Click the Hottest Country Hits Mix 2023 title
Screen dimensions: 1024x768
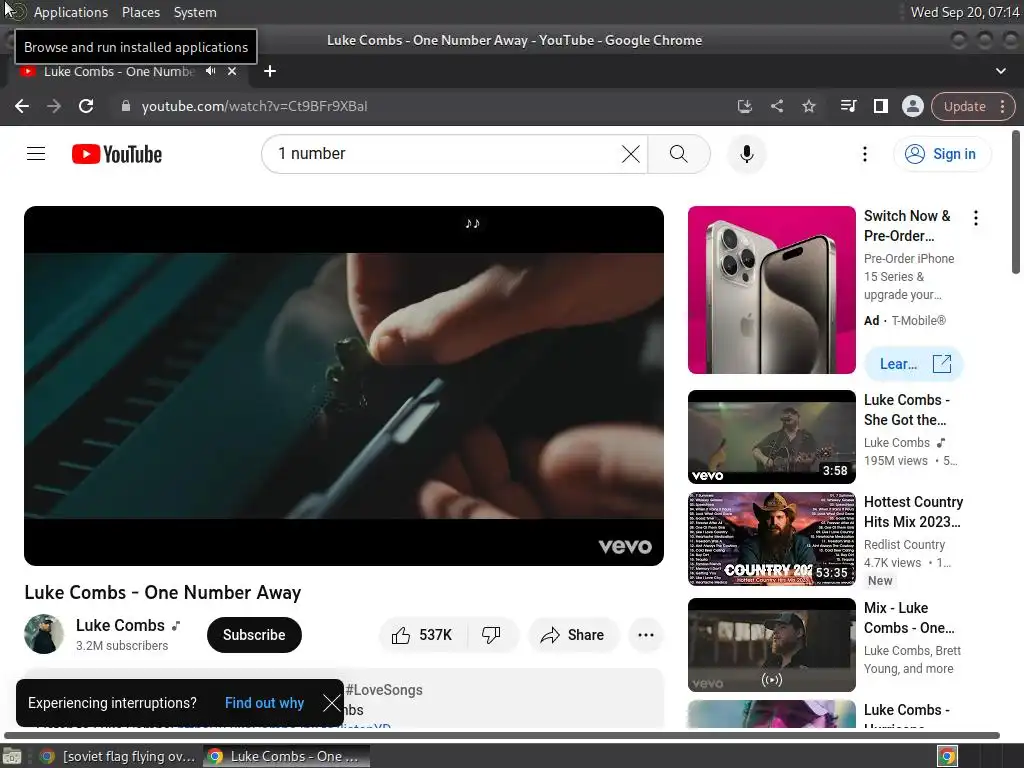point(913,512)
